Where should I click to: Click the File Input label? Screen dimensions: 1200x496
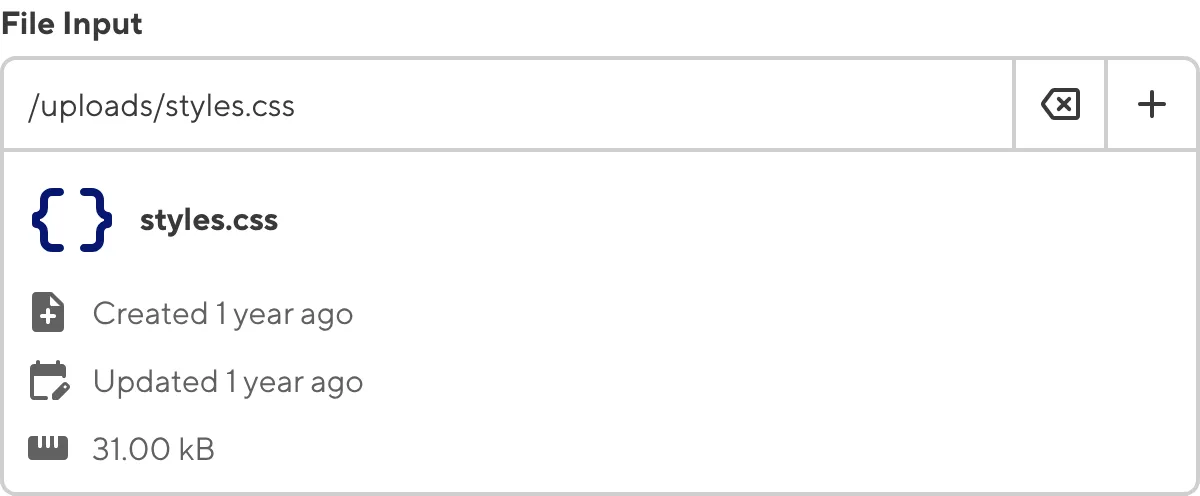72,24
